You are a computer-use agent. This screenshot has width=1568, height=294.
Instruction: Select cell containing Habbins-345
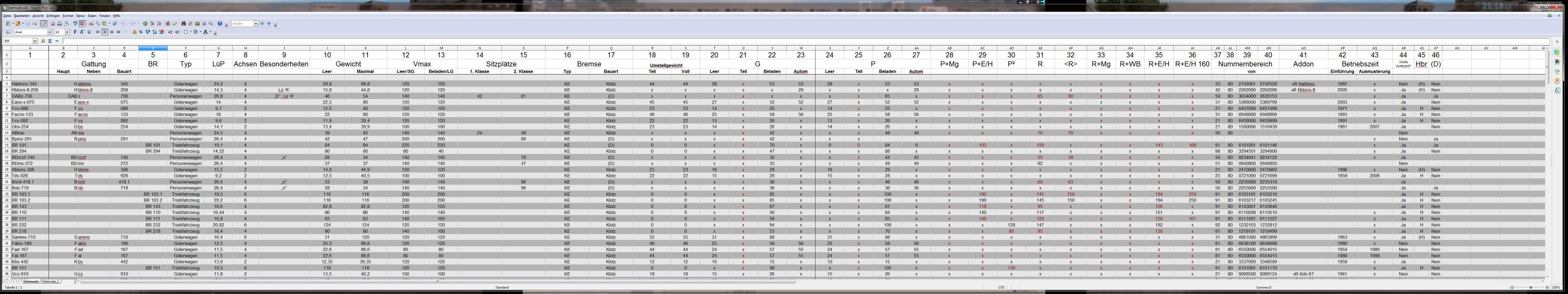29,84
